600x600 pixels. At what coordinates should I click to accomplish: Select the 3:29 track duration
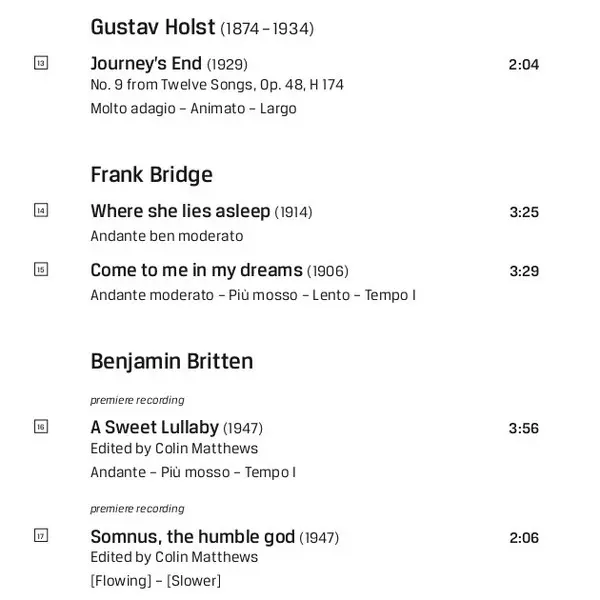523,271
